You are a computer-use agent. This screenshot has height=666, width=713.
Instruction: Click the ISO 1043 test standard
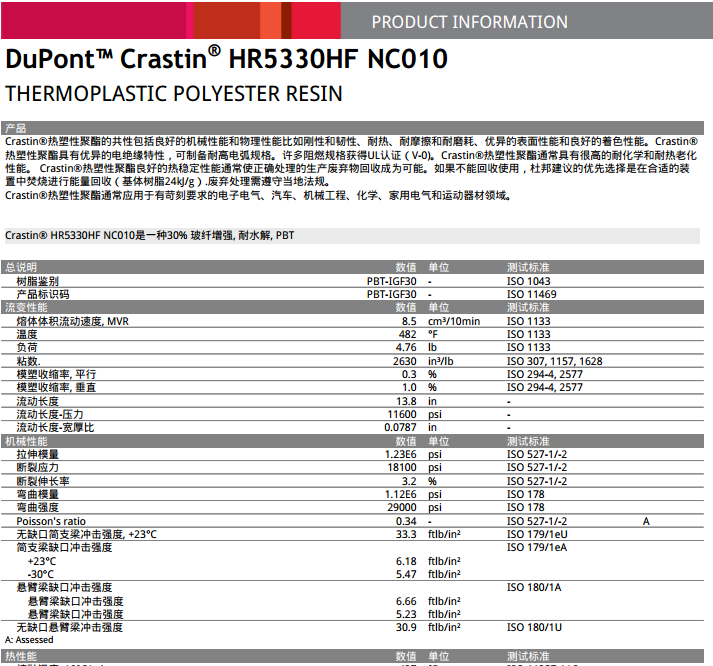(x=528, y=281)
